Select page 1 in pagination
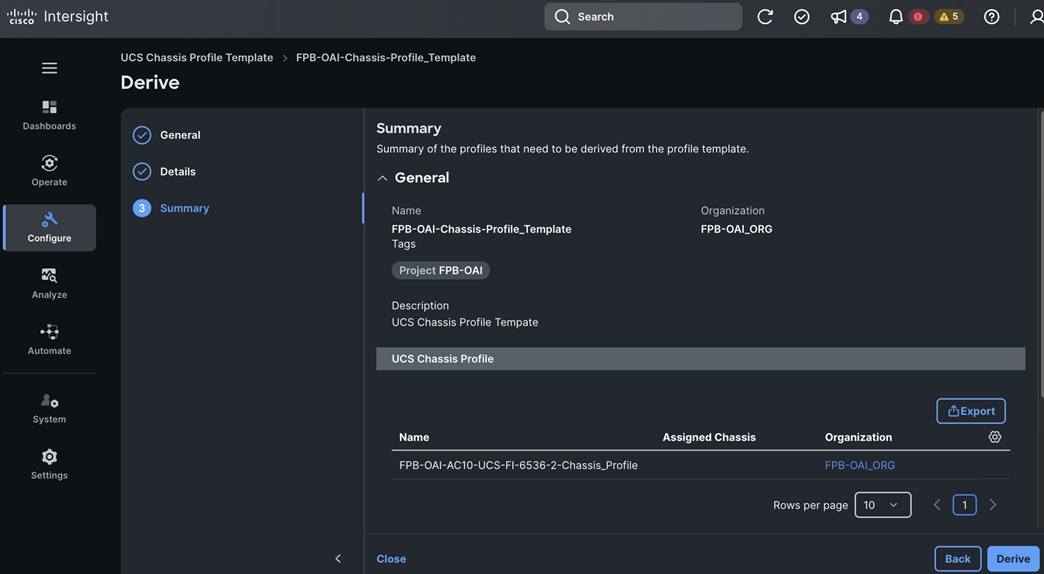This screenshot has height=574, width=1044. 964,505
